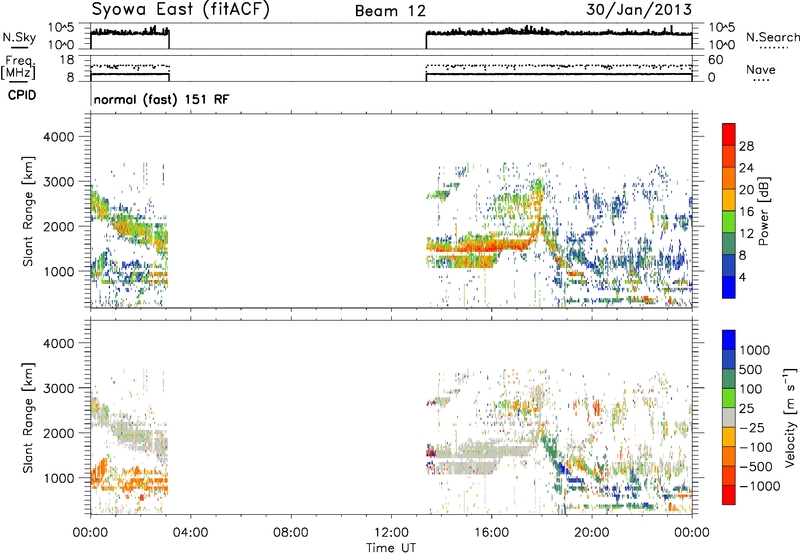Click the "25" label on the Velocity color bar
Screen dimensions: 800x554
746,408
